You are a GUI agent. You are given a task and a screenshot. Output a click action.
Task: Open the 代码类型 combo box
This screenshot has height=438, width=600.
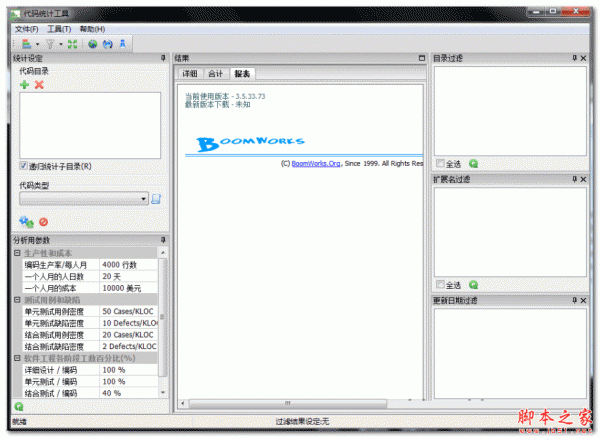pyautogui.click(x=84, y=199)
